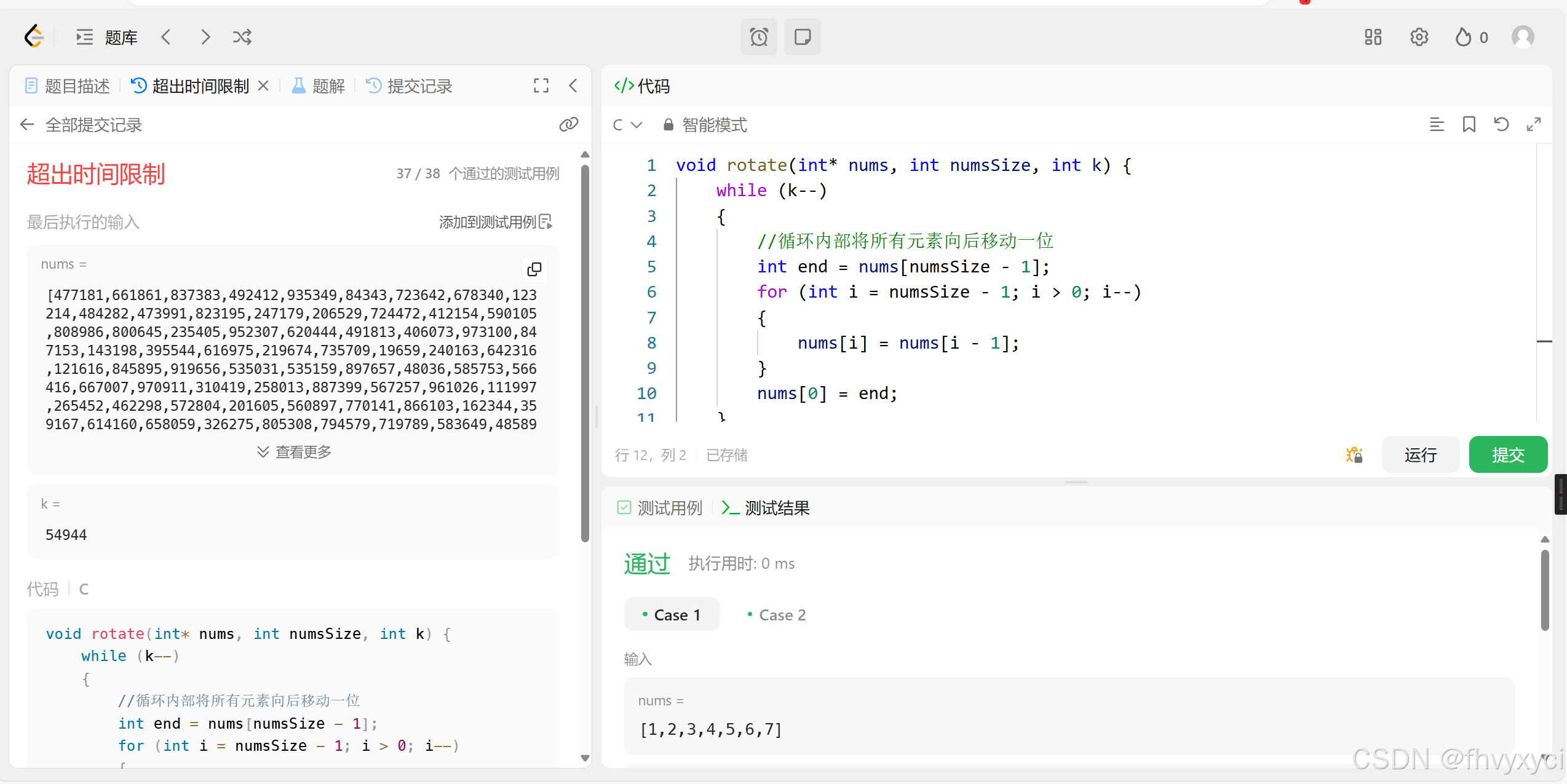This screenshot has width=1567, height=784.
Task: Click the green 提交 submit button
Action: (x=1508, y=455)
